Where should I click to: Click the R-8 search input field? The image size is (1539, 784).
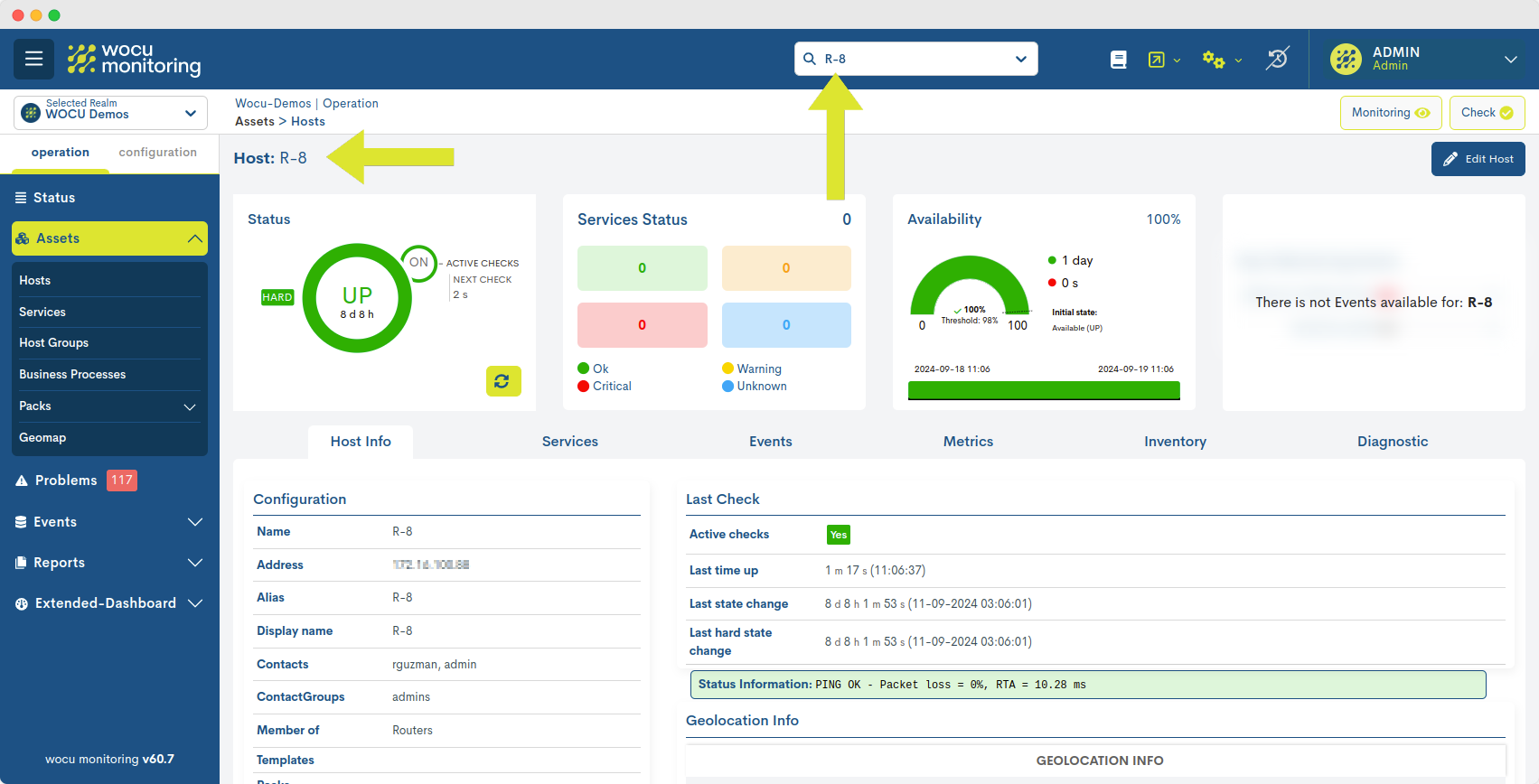tap(916, 59)
